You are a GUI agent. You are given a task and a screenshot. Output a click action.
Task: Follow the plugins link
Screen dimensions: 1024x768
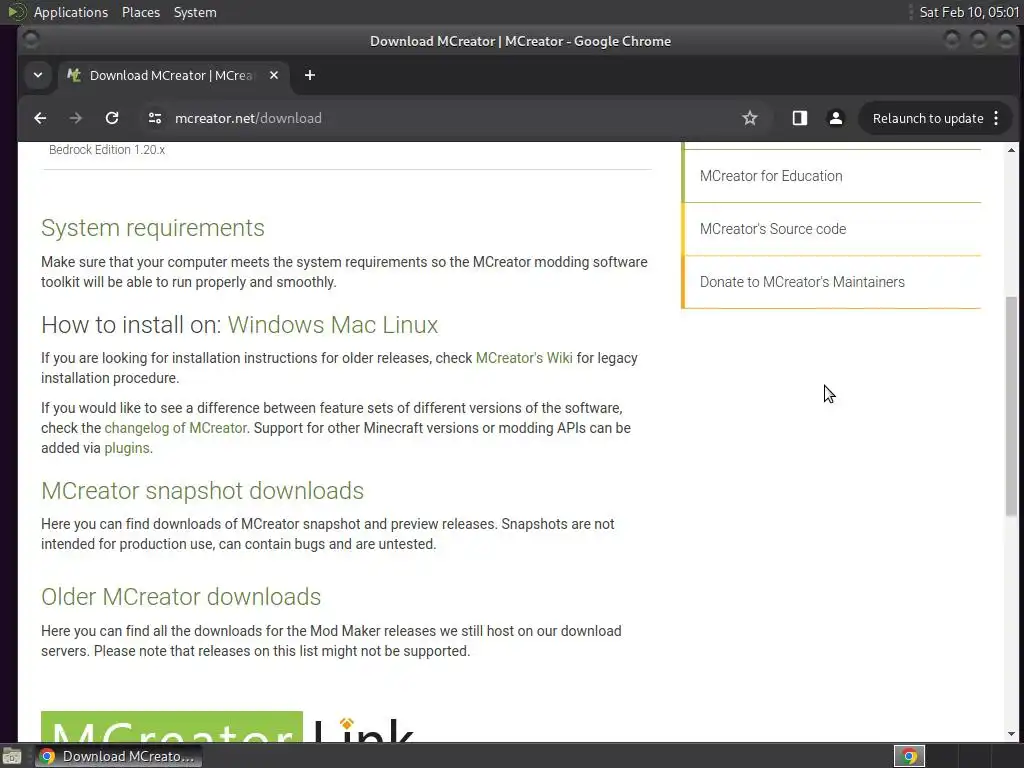point(127,448)
